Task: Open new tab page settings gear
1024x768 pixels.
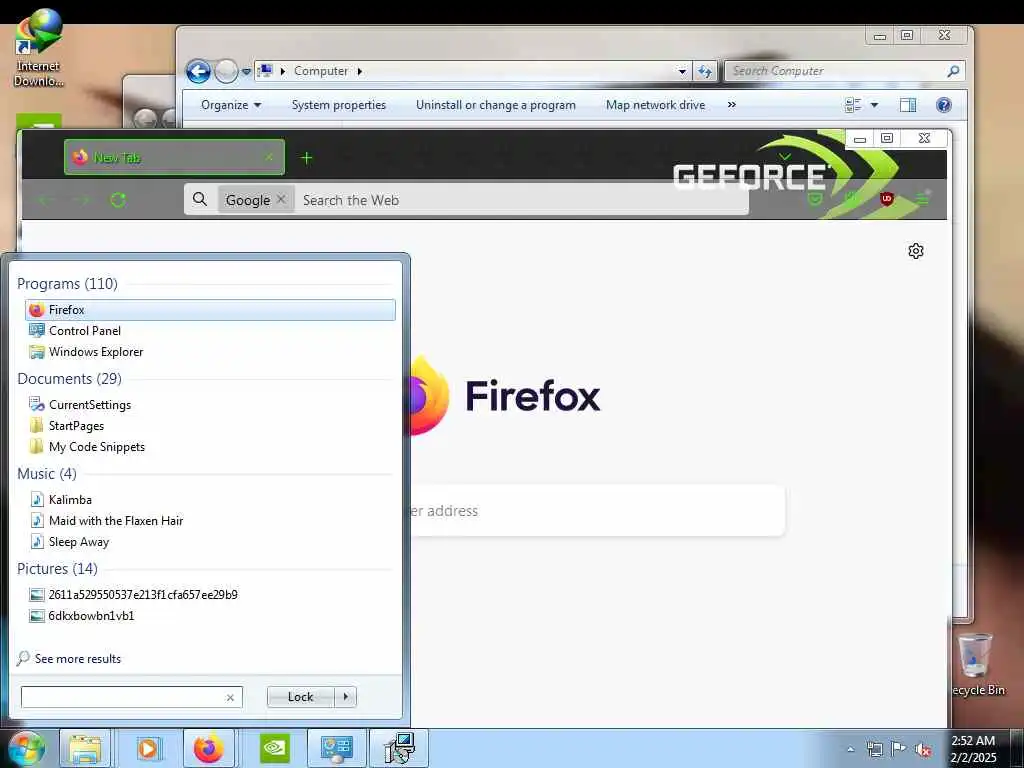Action: coord(916,251)
